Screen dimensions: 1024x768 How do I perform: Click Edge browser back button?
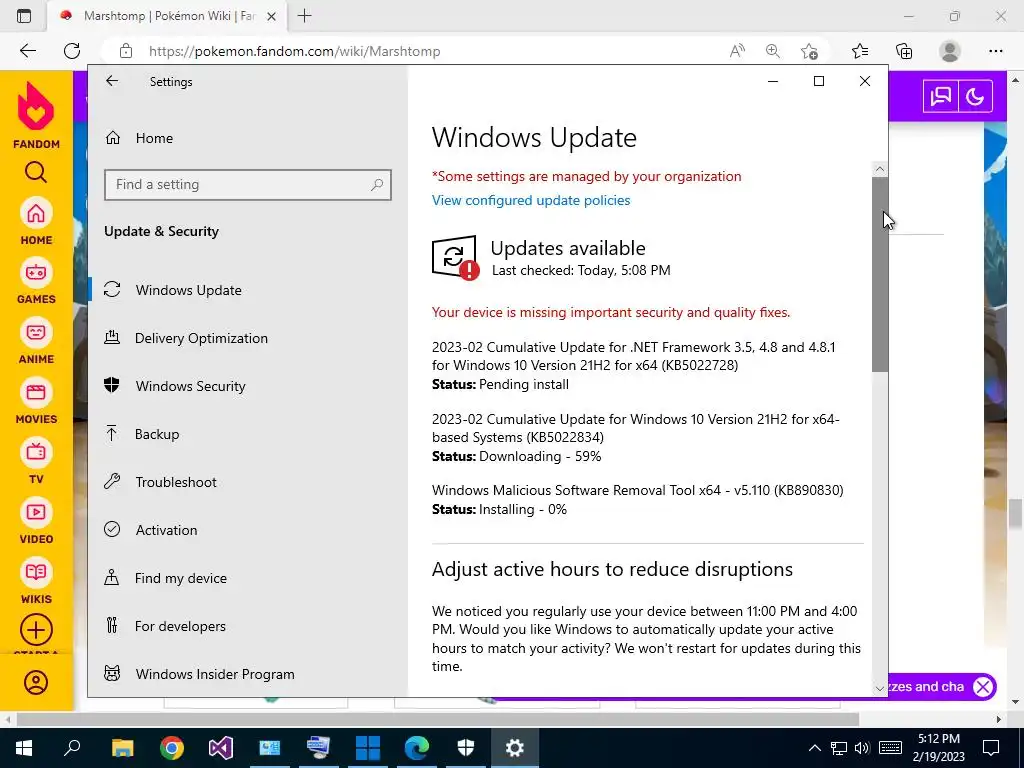28,51
